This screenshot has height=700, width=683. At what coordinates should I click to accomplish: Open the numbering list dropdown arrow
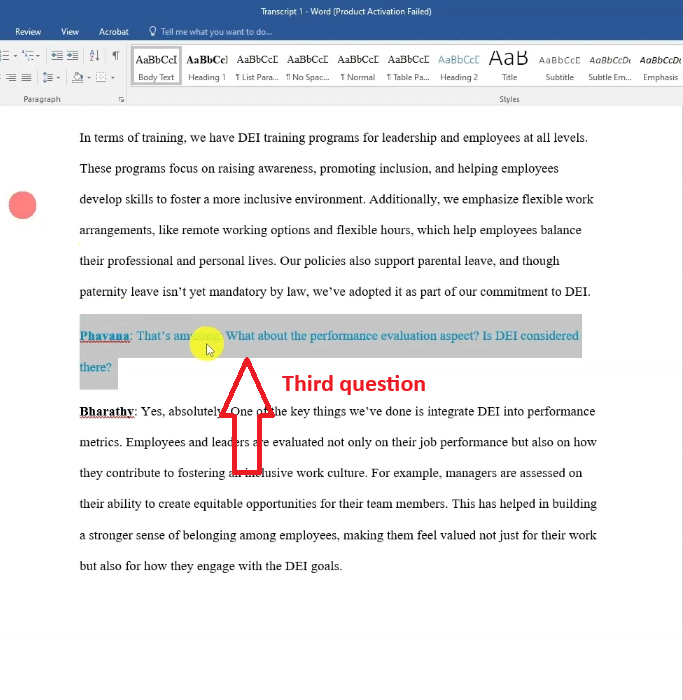[x=16, y=56]
